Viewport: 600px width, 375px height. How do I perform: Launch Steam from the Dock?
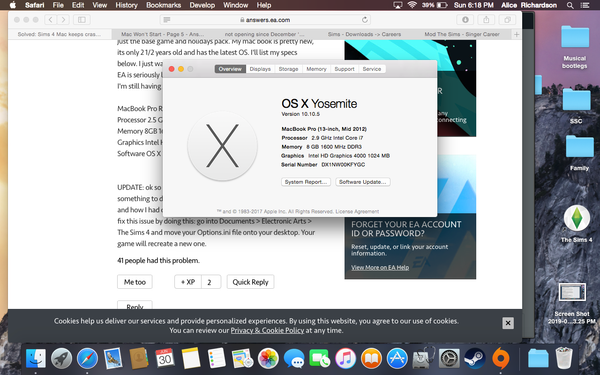click(475, 359)
